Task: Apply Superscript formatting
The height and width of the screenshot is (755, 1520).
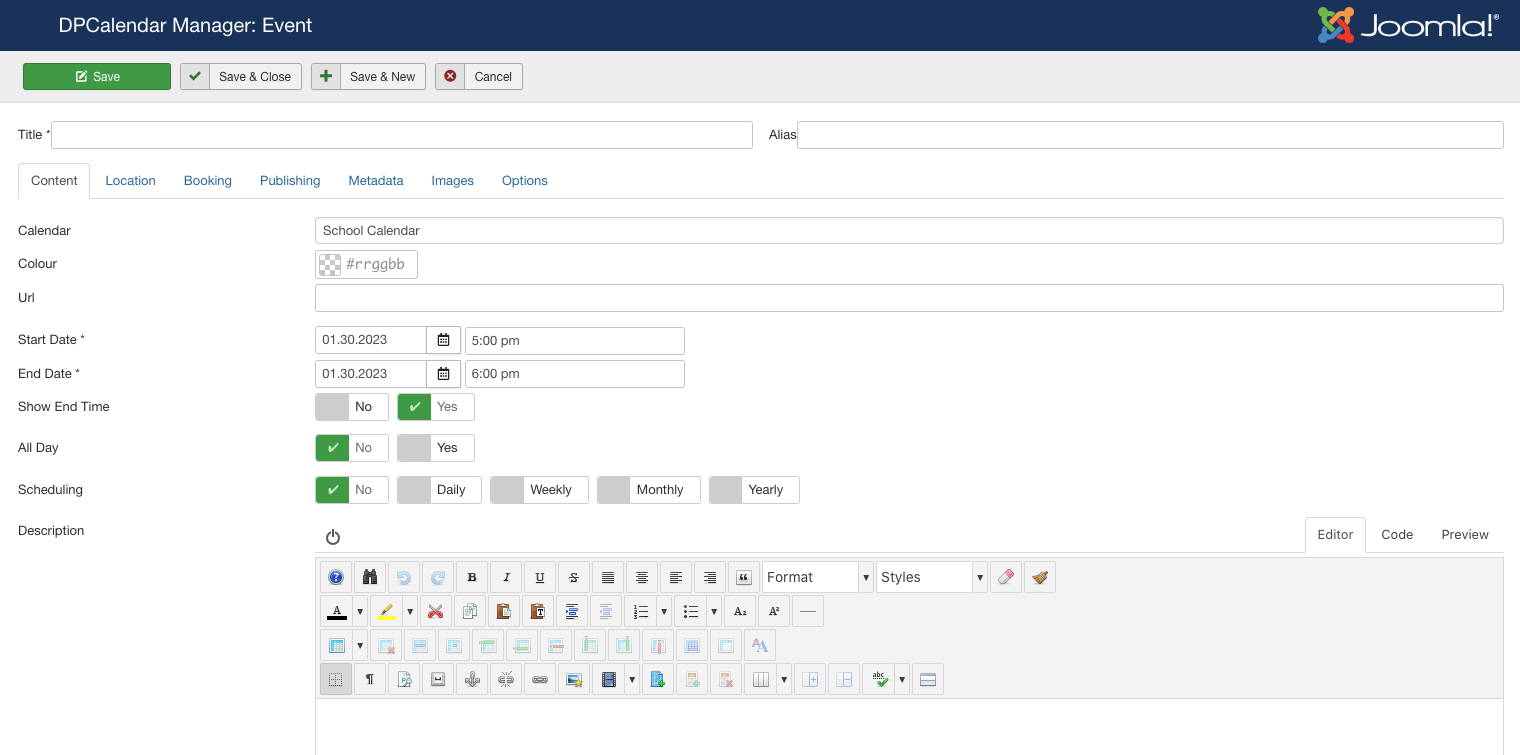Action: click(774, 611)
